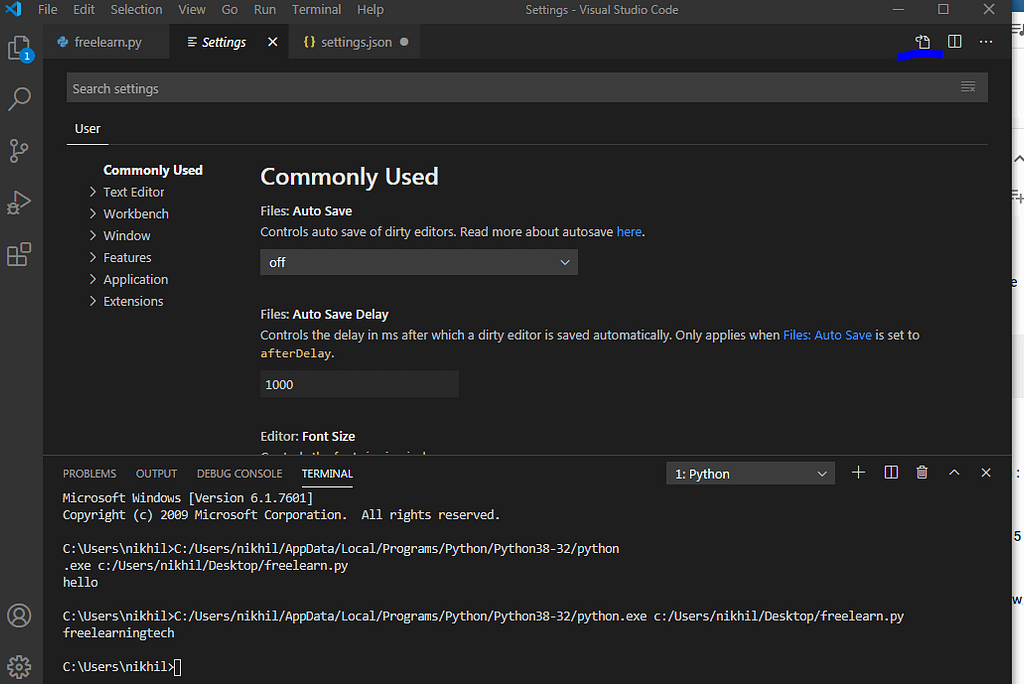Kill the terminal with trash icon
The image size is (1024, 684).
tap(922, 472)
